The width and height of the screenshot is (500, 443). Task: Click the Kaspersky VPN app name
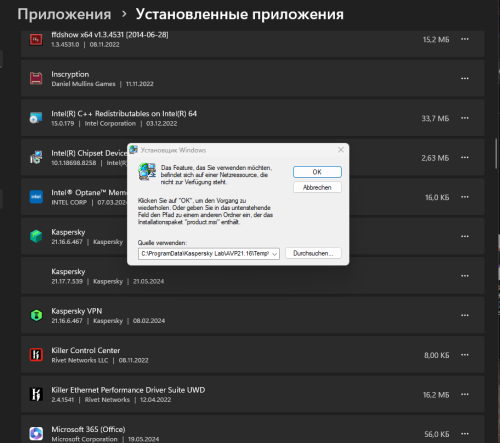click(77, 311)
